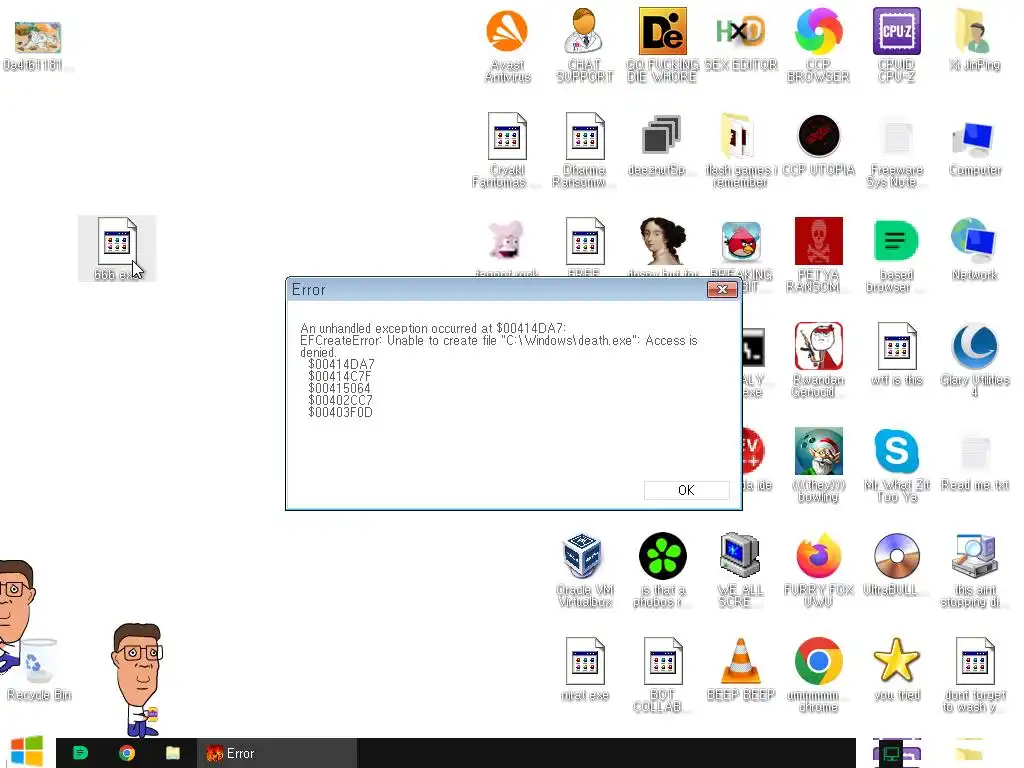The height and width of the screenshot is (768, 1024).
Task: Open the Network desktop icon
Action: pyautogui.click(x=974, y=250)
